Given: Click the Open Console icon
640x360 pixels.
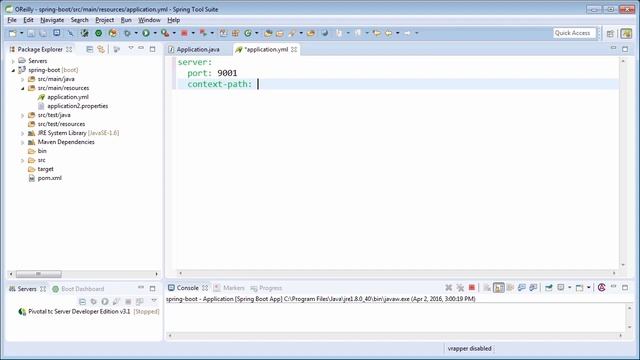Looking at the screenshot, I should pyautogui.click(x=579, y=288).
